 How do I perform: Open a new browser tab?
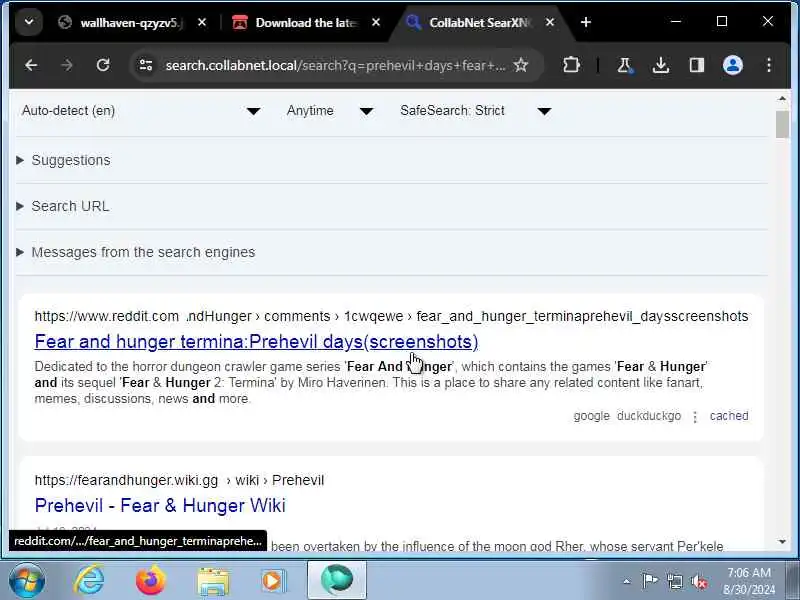586,22
